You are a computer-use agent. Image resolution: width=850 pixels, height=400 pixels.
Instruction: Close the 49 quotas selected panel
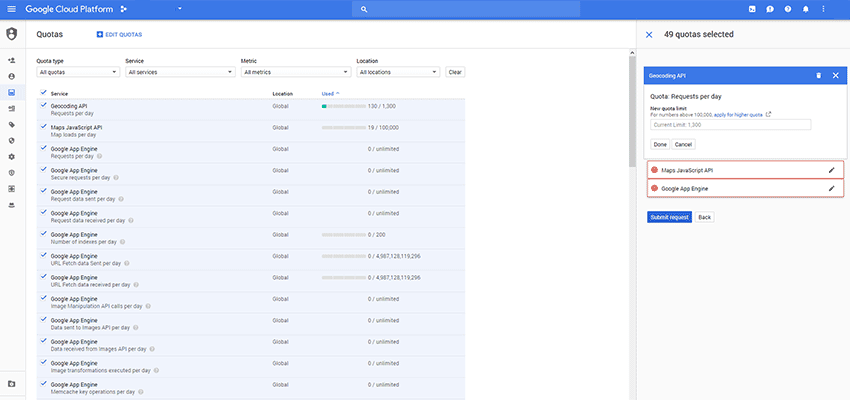[x=649, y=34]
